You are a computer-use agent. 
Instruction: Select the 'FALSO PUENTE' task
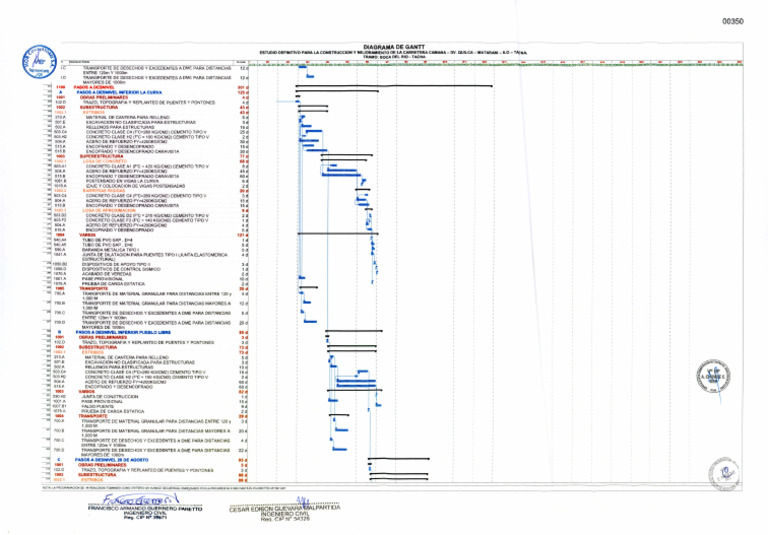click(98, 406)
